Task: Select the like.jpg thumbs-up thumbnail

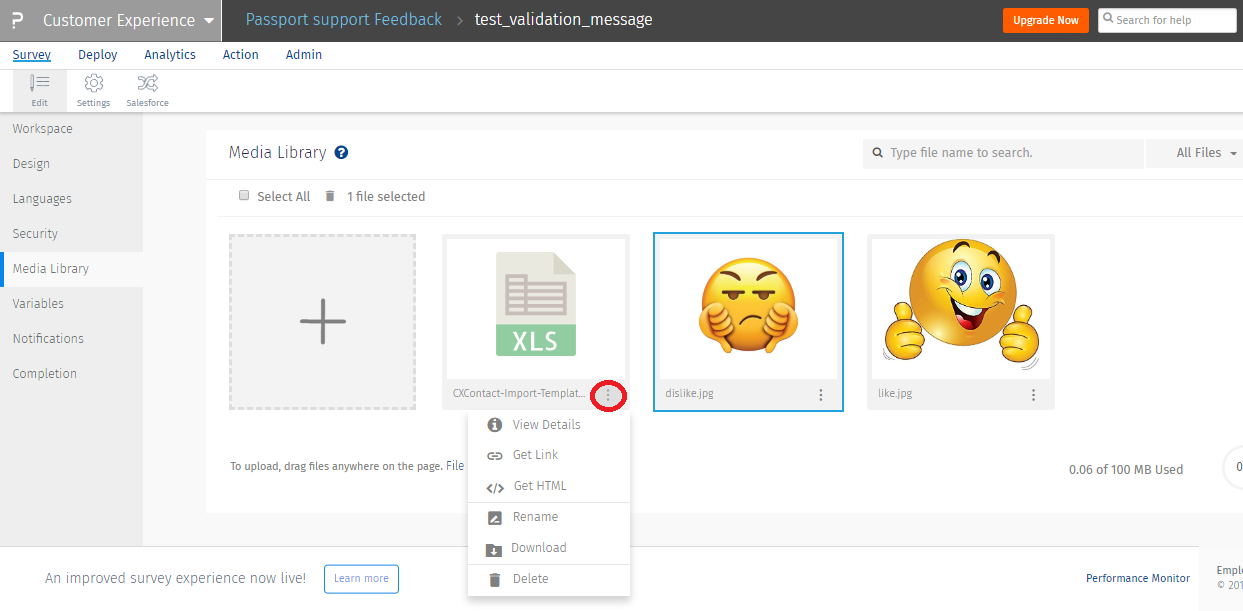Action: (x=961, y=307)
